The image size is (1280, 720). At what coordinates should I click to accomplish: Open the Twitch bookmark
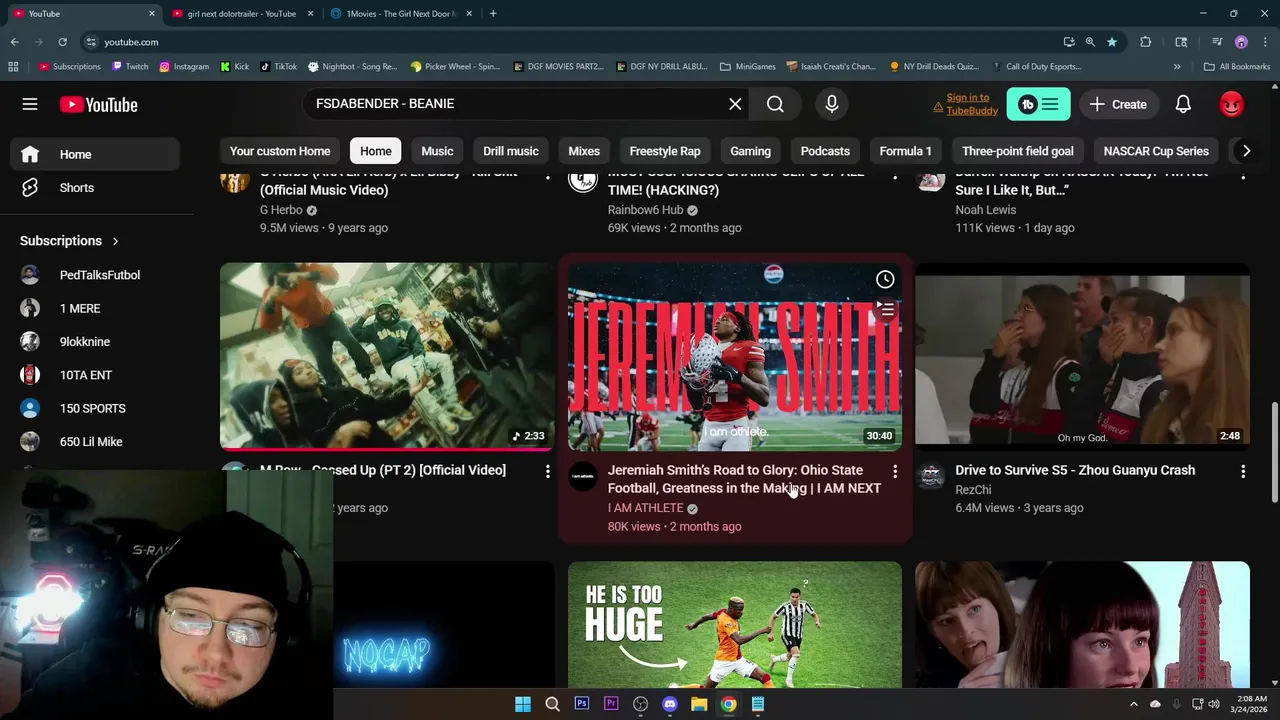coord(130,67)
